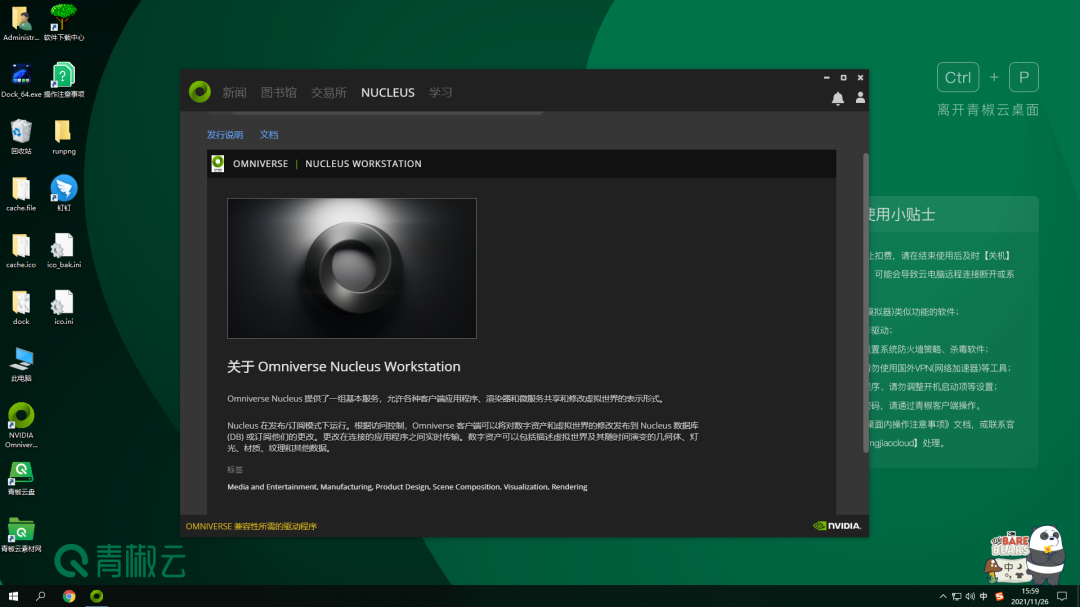The width and height of the screenshot is (1080, 607).
Task: Open the action center notification icon
Action: coord(1062,596)
